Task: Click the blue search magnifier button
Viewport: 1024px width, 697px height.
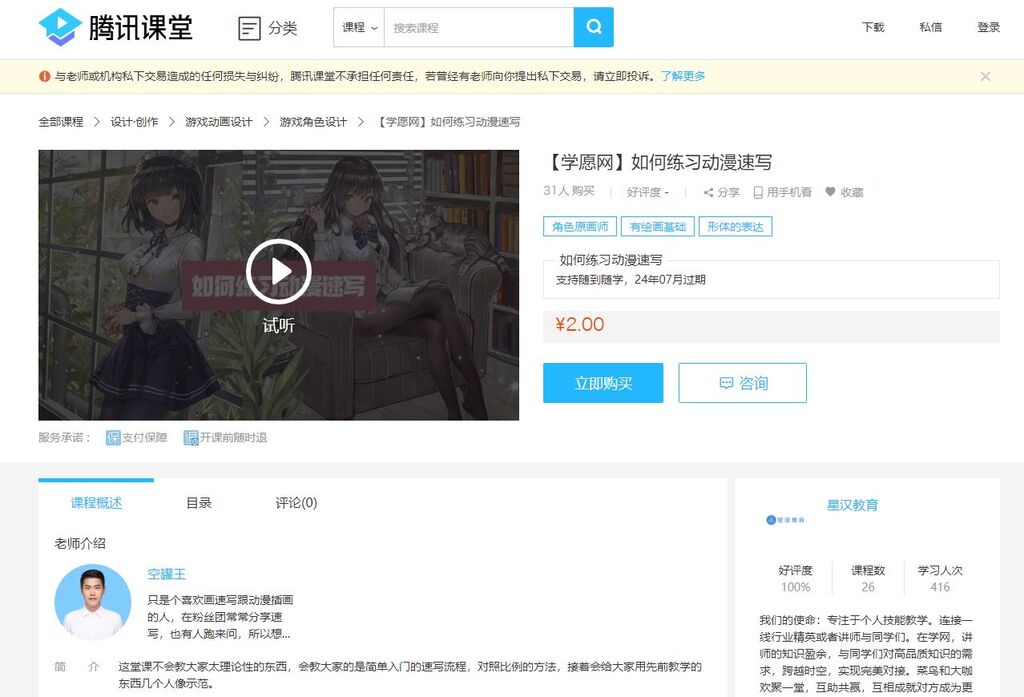Action: [x=594, y=27]
